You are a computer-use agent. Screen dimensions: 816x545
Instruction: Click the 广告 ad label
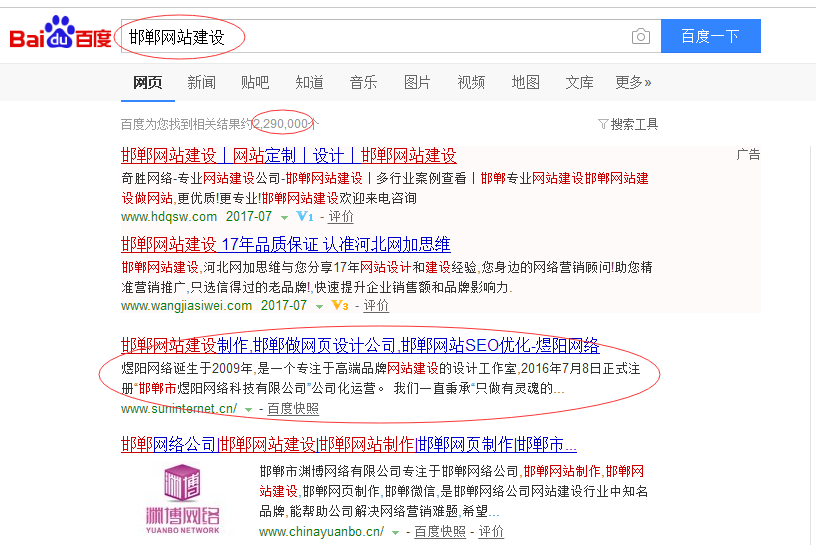pos(748,155)
